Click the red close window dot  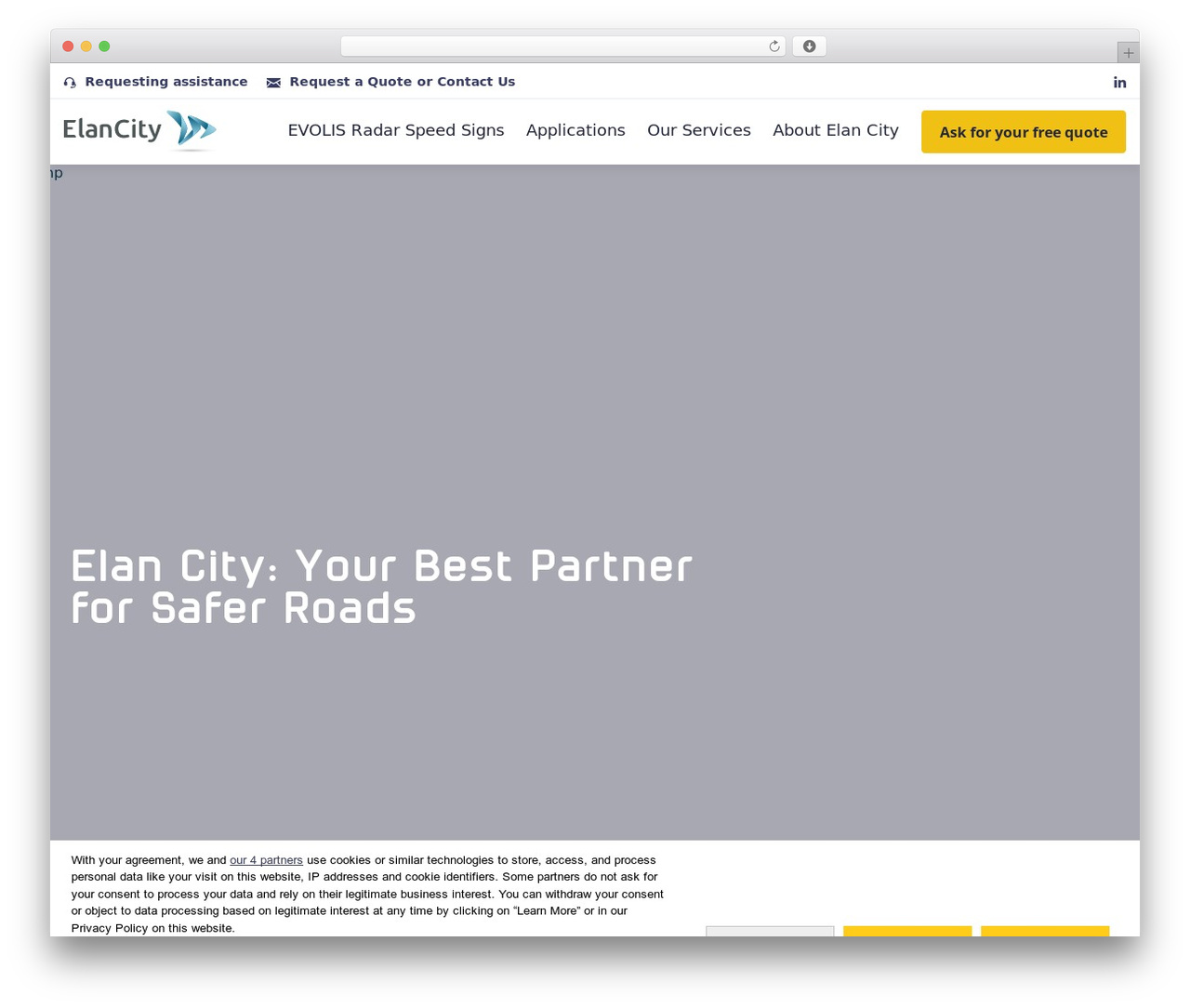click(68, 46)
